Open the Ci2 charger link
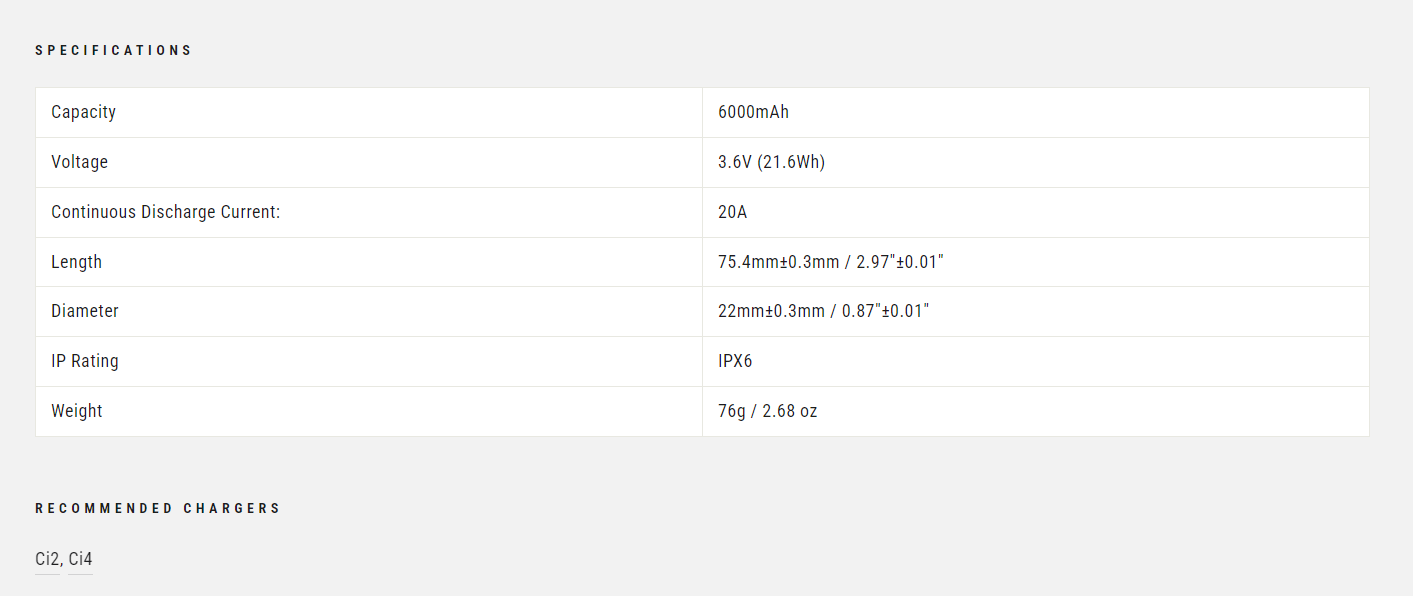 [x=47, y=559]
